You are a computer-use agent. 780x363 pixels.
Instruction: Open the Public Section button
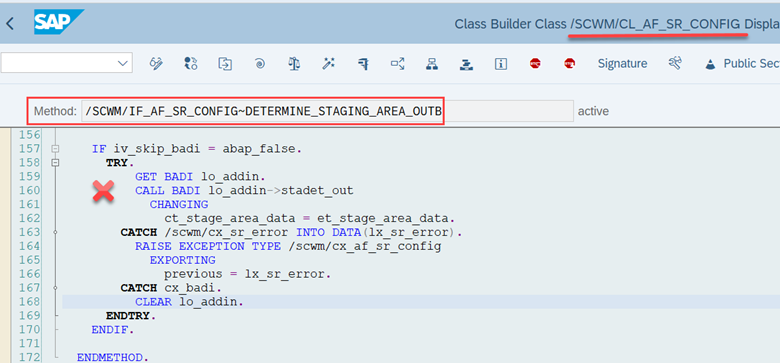coord(742,64)
